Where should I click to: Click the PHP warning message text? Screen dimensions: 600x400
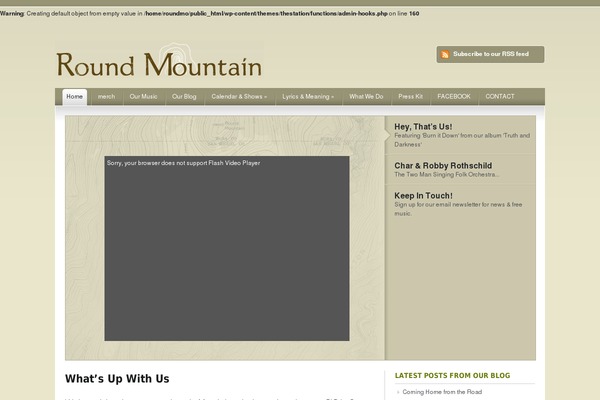click(210, 13)
